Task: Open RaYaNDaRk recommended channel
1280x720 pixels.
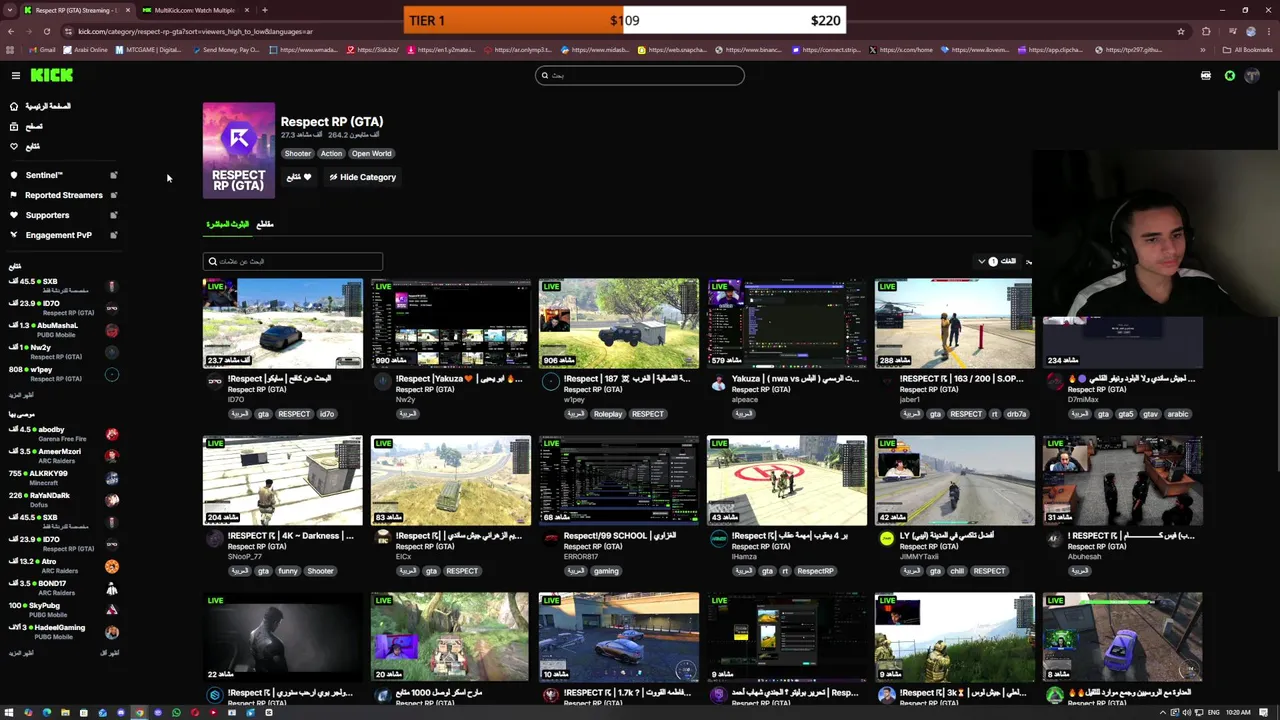Action: pyautogui.click(x=63, y=500)
